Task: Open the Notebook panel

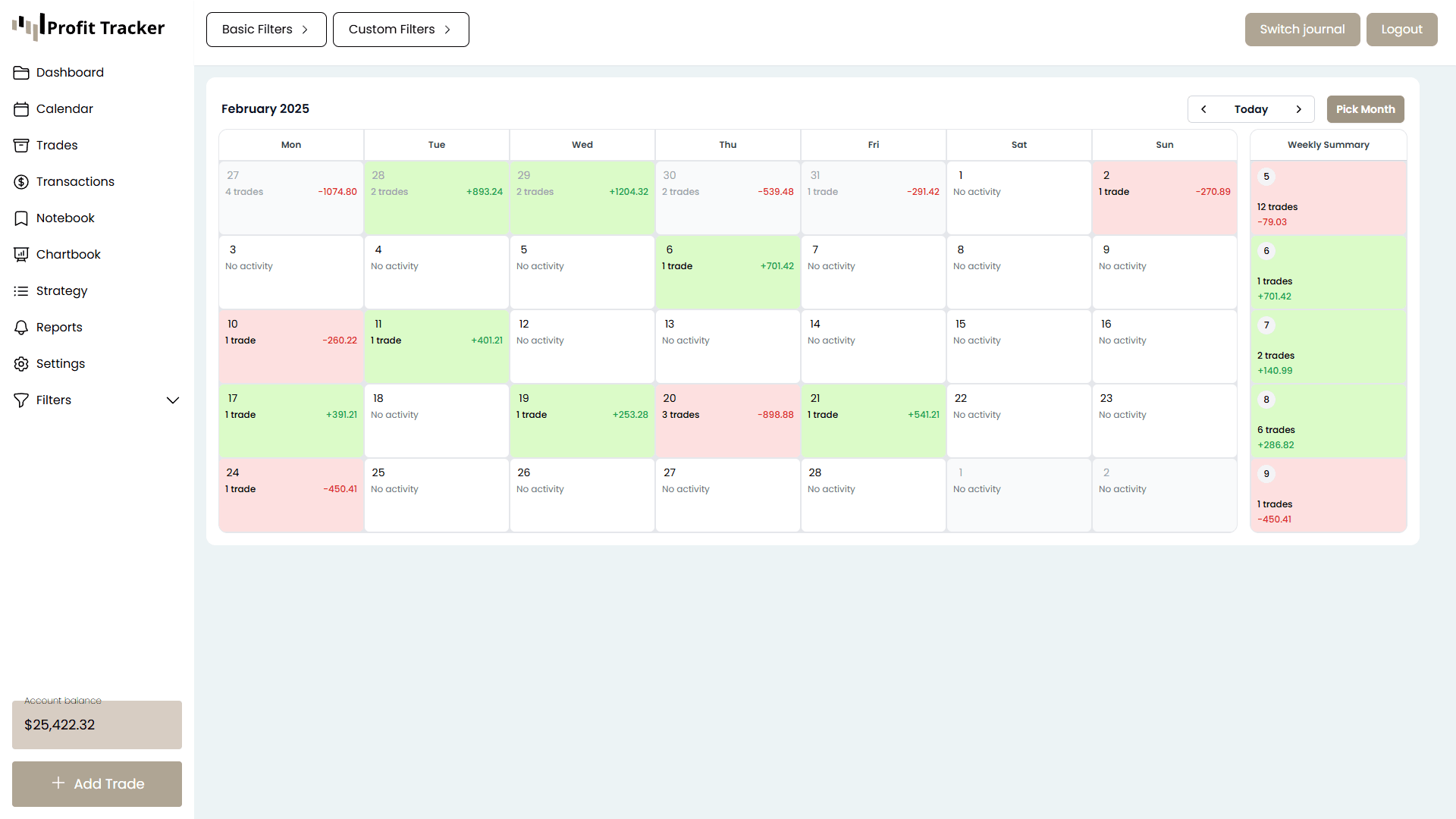Action: click(64, 218)
